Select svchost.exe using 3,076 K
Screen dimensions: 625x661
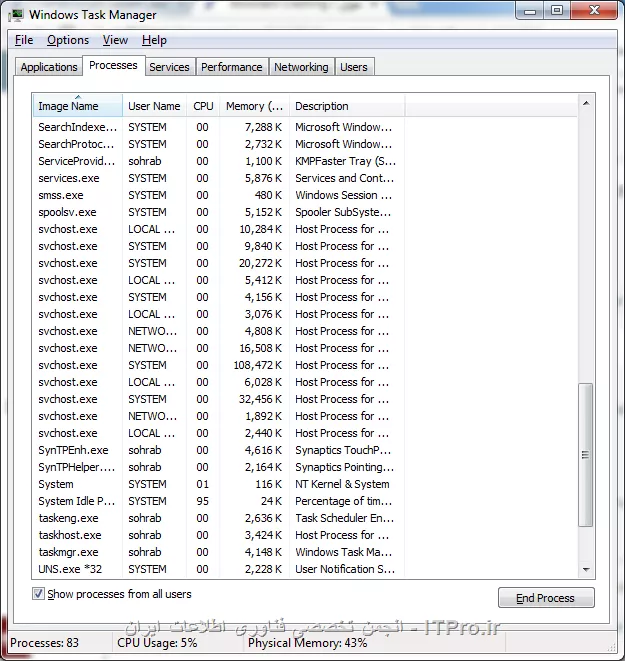click(219, 314)
